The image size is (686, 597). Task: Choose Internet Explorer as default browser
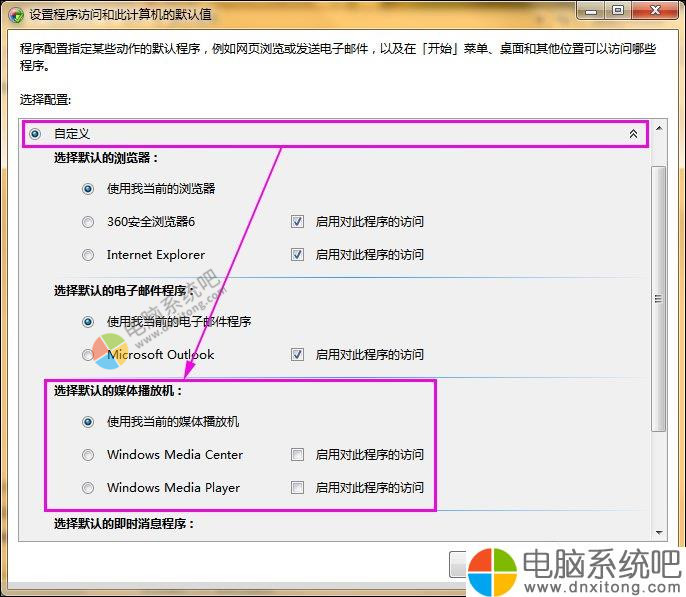tap(89, 255)
